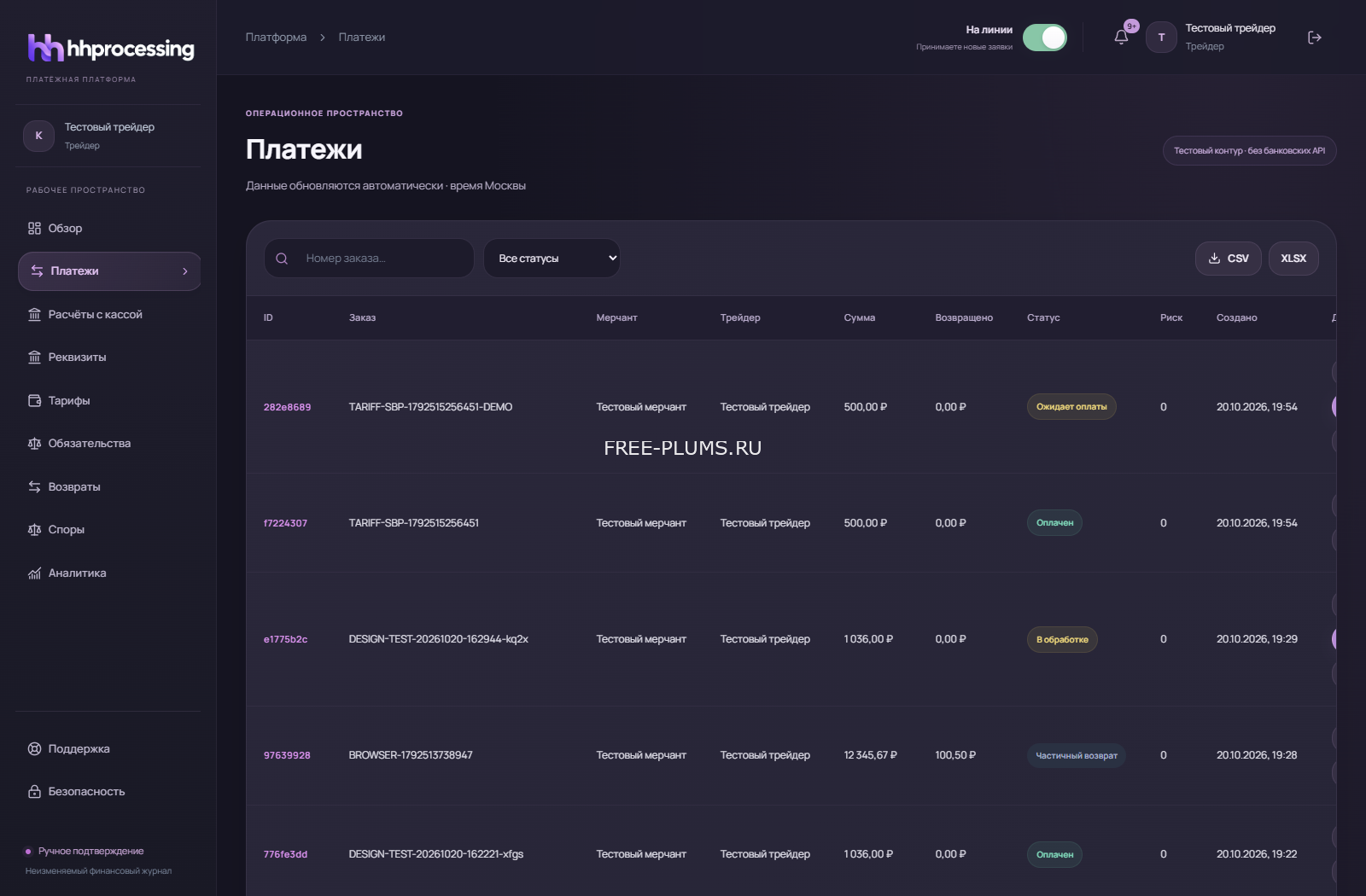Click the Статус column header
The height and width of the screenshot is (896, 1366).
coord(1043,317)
